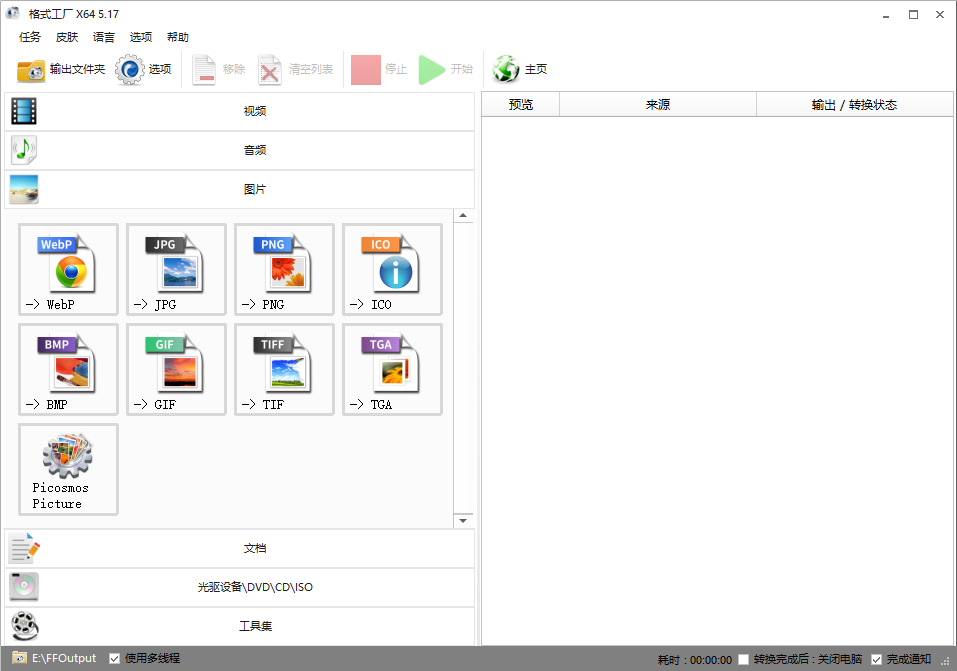This screenshot has height=671, width=957.
Task: Click the GIF conversion icon
Action: pyautogui.click(x=176, y=369)
